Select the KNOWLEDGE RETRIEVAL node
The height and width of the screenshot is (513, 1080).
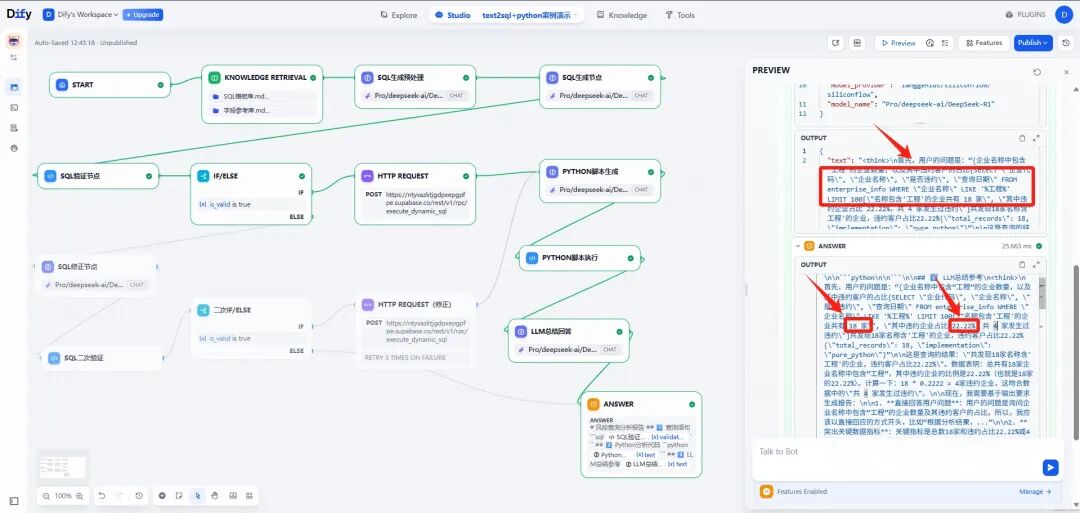click(262, 94)
